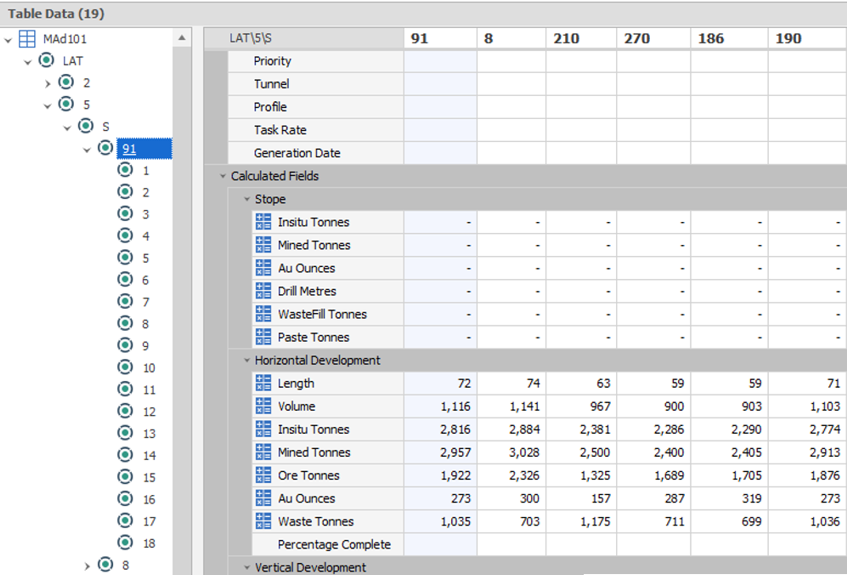Click the calculated-field icon beside Drill Metres
The height and width of the screenshot is (575, 847).
click(x=264, y=291)
